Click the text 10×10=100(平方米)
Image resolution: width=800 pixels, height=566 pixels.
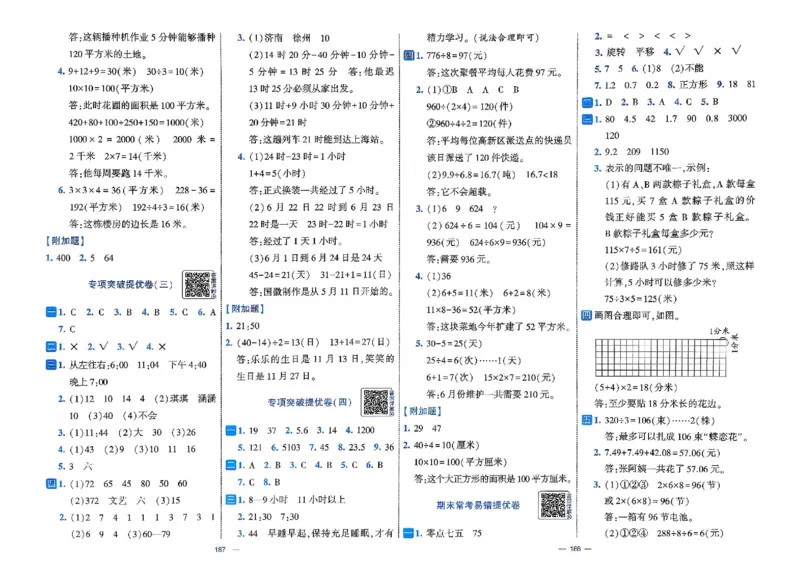(x=111, y=88)
